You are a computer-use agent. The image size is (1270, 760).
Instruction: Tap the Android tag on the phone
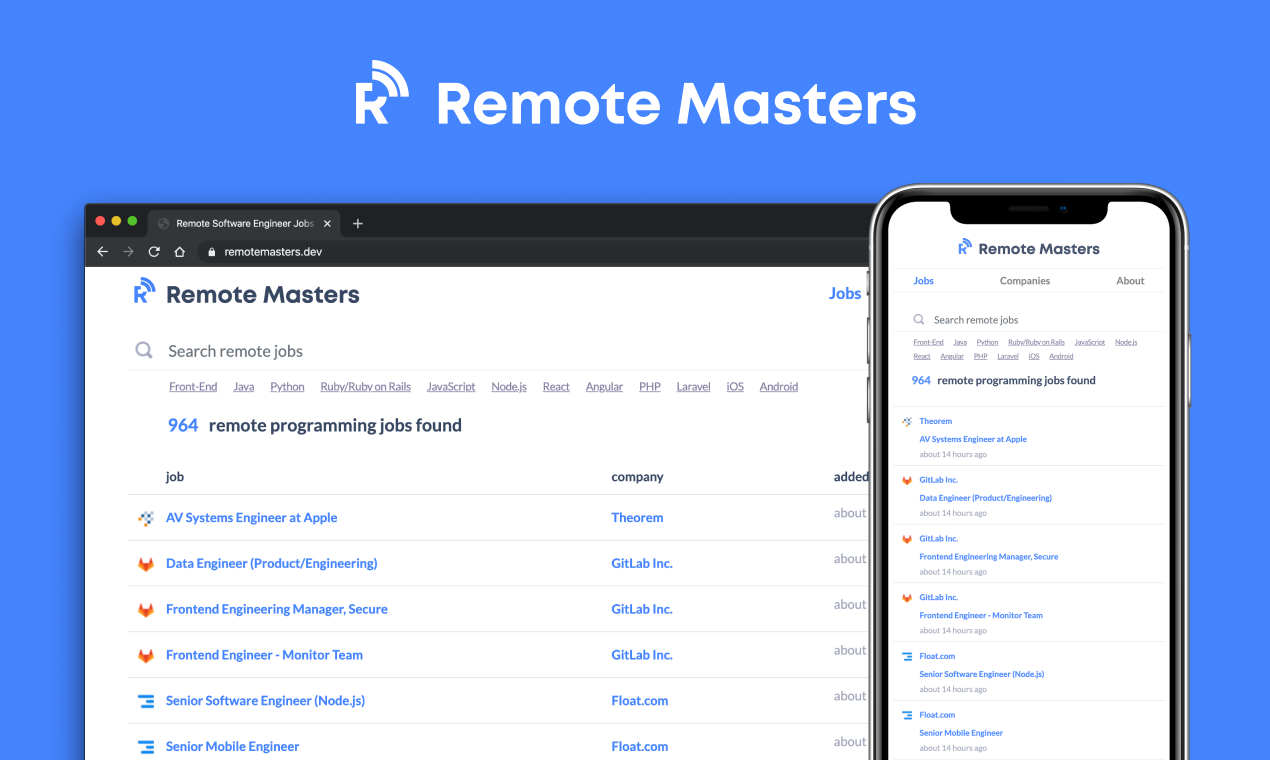[x=1061, y=356]
